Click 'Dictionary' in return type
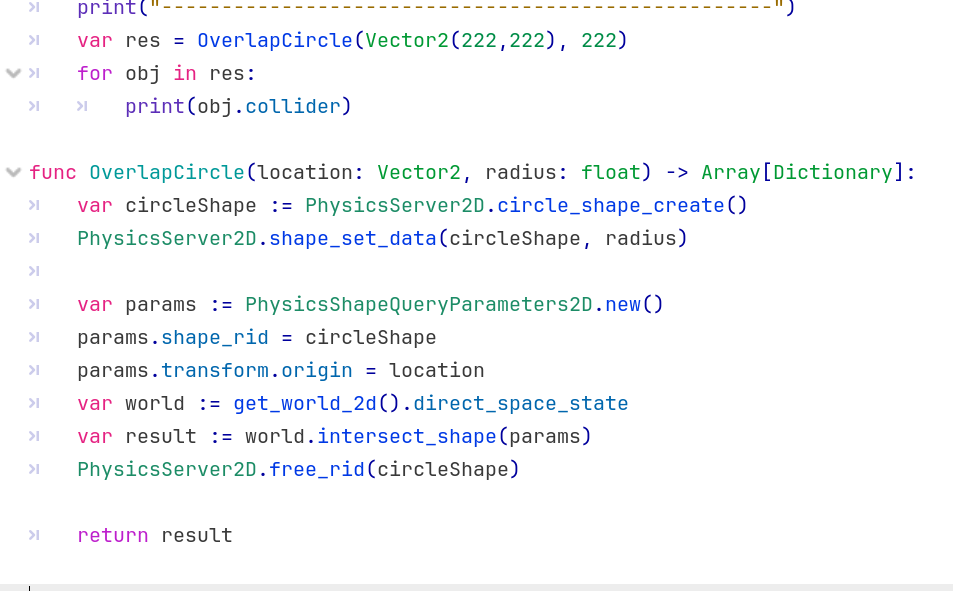This screenshot has width=953, height=591. [x=833, y=173]
